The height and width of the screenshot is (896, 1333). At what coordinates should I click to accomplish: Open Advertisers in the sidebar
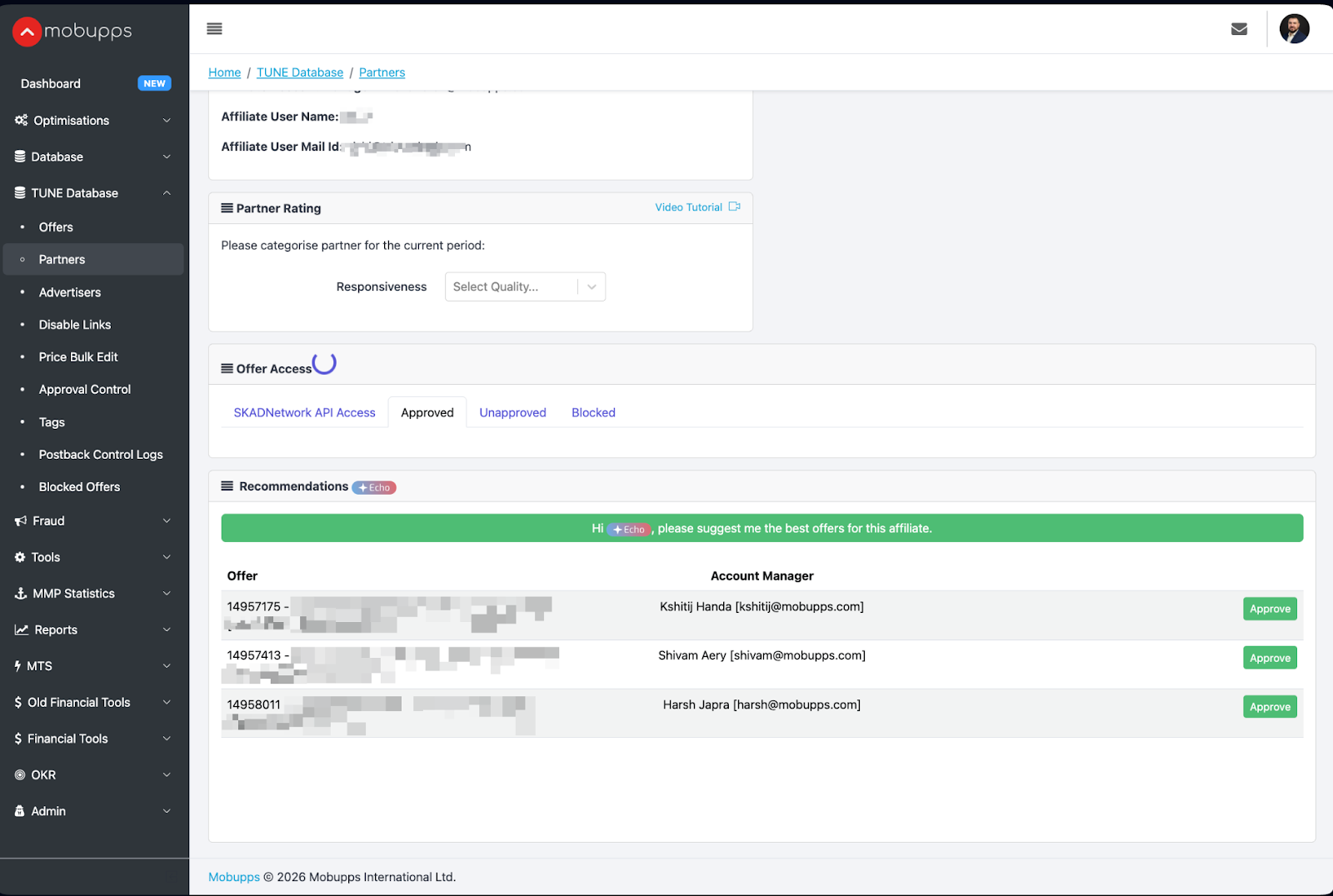pos(70,292)
